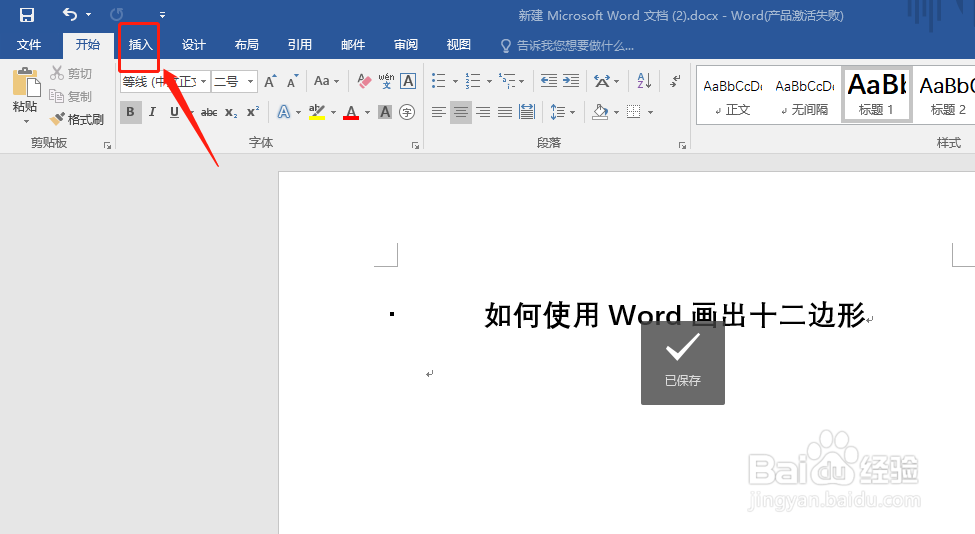Open the 文件 menu
Screen dimensions: 975x534
point(29,45)
